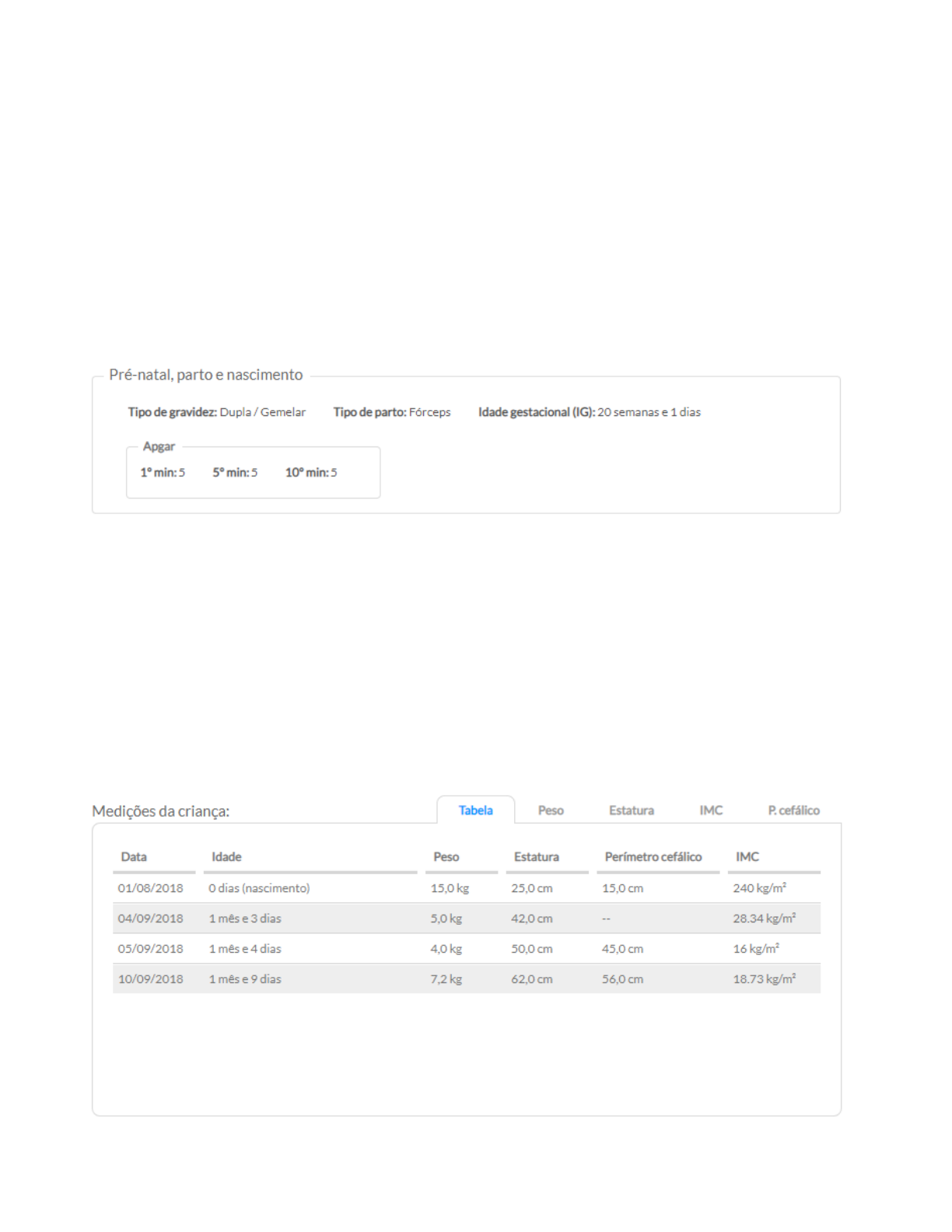This screenshot has width=952, height=1232.
Task: Click the 240 kg/m² IMC value
Action: (x=759, y=888)
